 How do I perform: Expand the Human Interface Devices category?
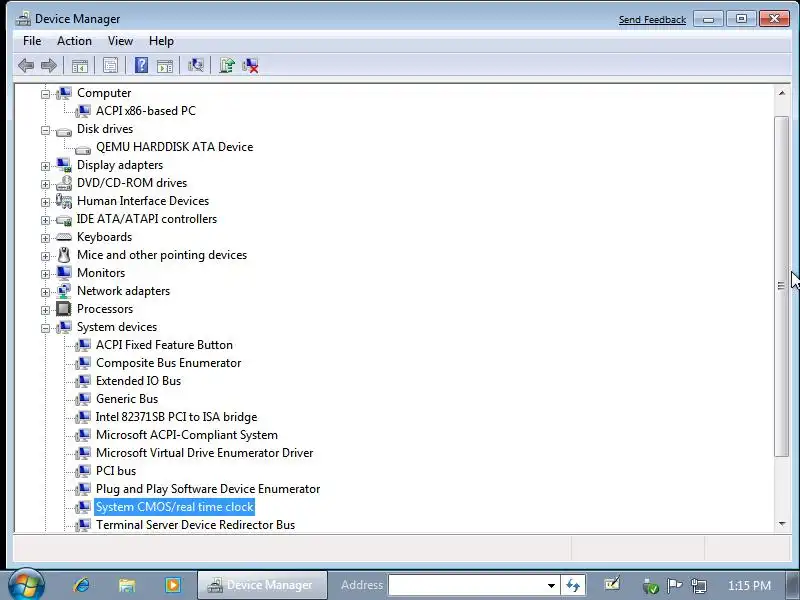point(45,202)
